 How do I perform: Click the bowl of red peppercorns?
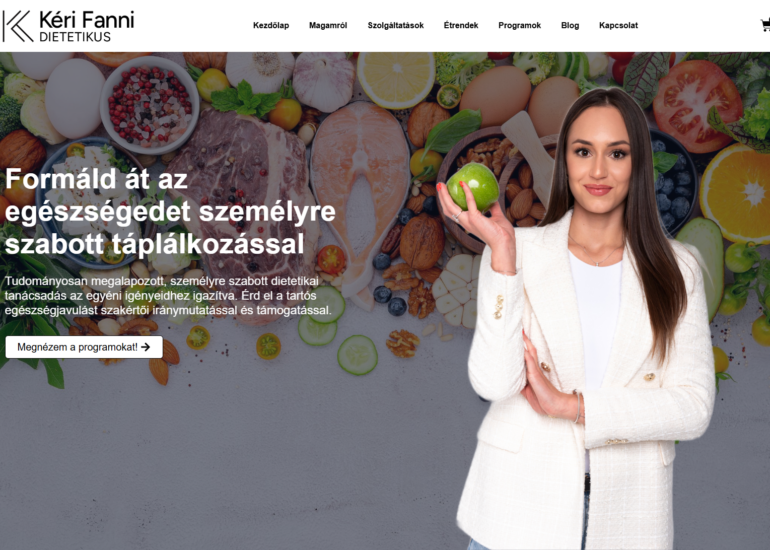coord(150,105)
